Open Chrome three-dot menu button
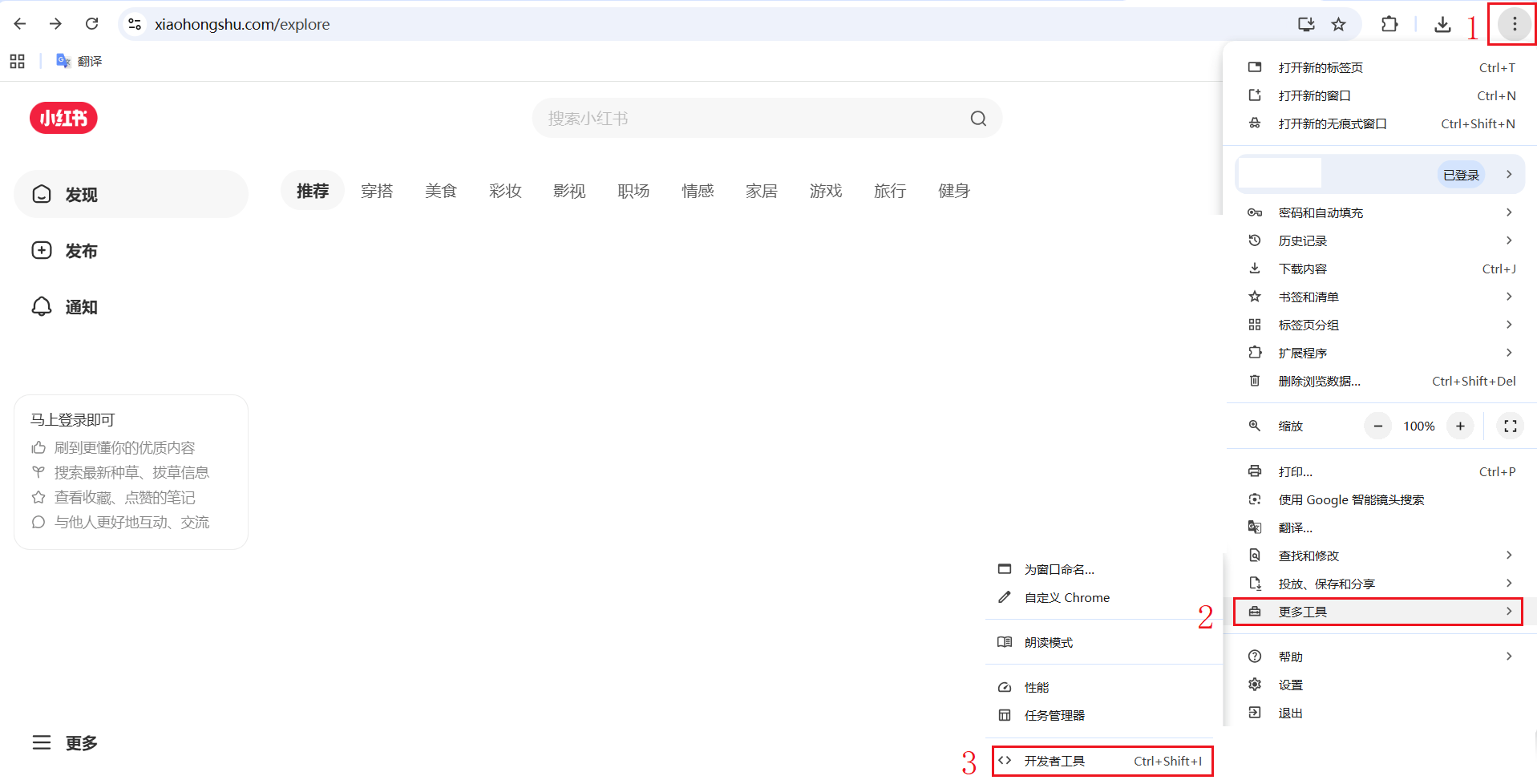The width and height of the screenshot is (1537, 784). point(1514,24)
